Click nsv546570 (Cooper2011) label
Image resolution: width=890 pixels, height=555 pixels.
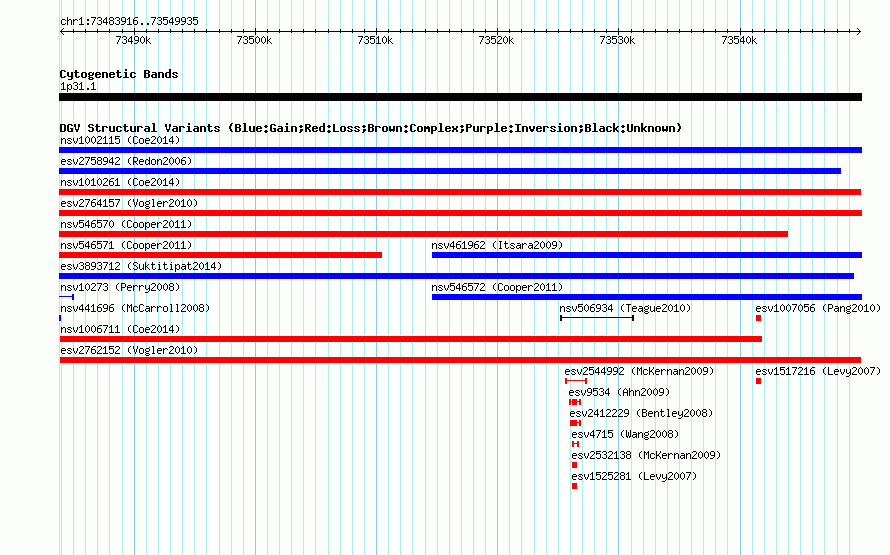pyautogui.click(x=126, y=224)
